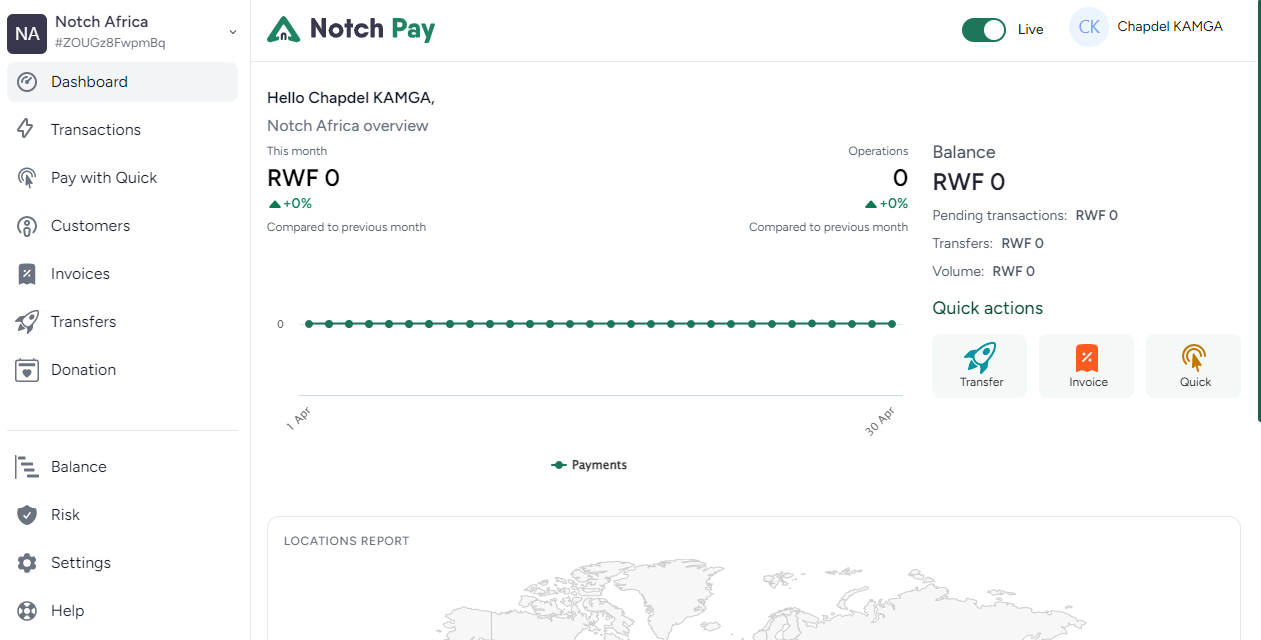Click 'Pending transactions:' label

1000,215
